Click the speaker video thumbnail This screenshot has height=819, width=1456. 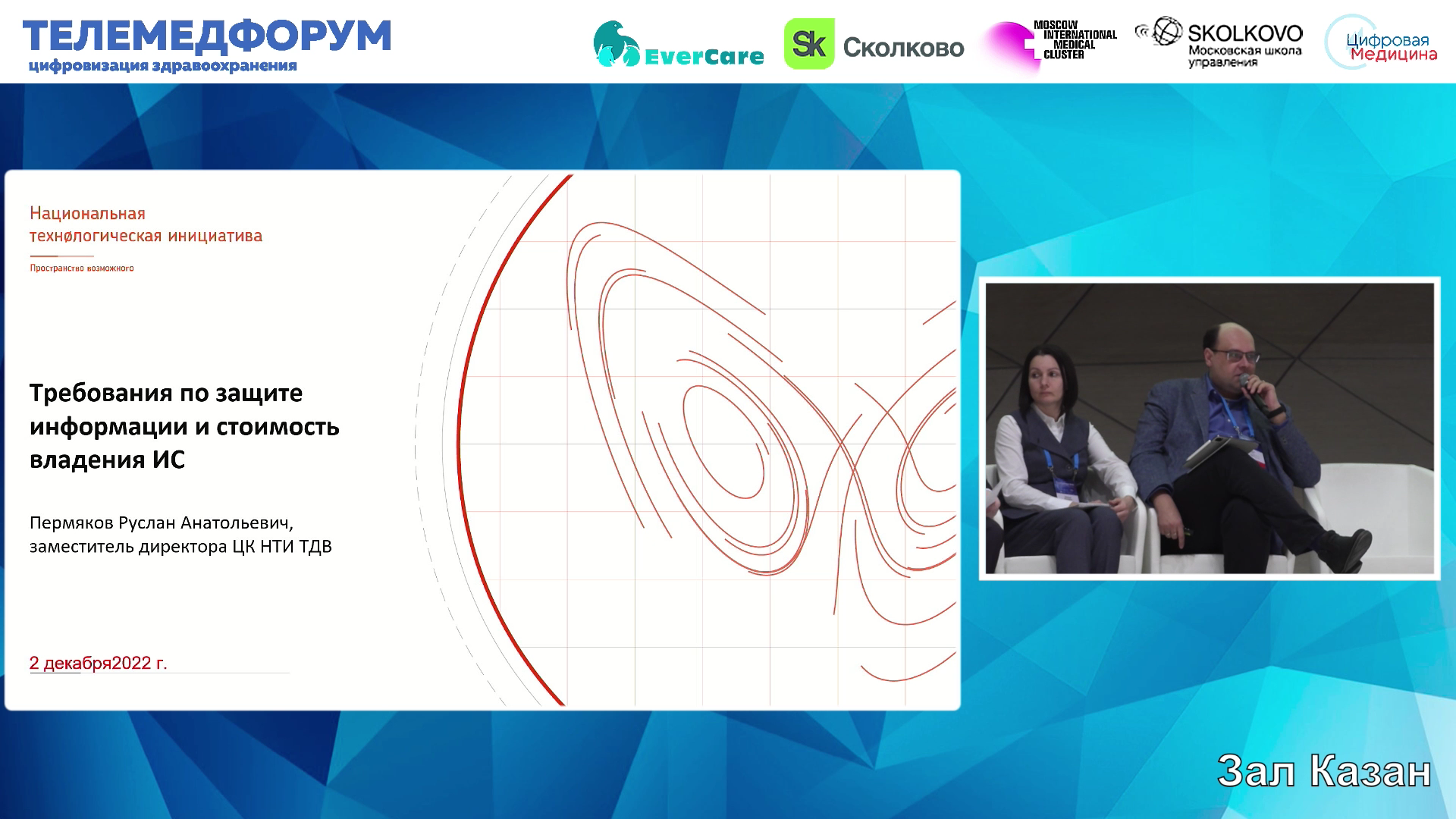(1209, 428)
